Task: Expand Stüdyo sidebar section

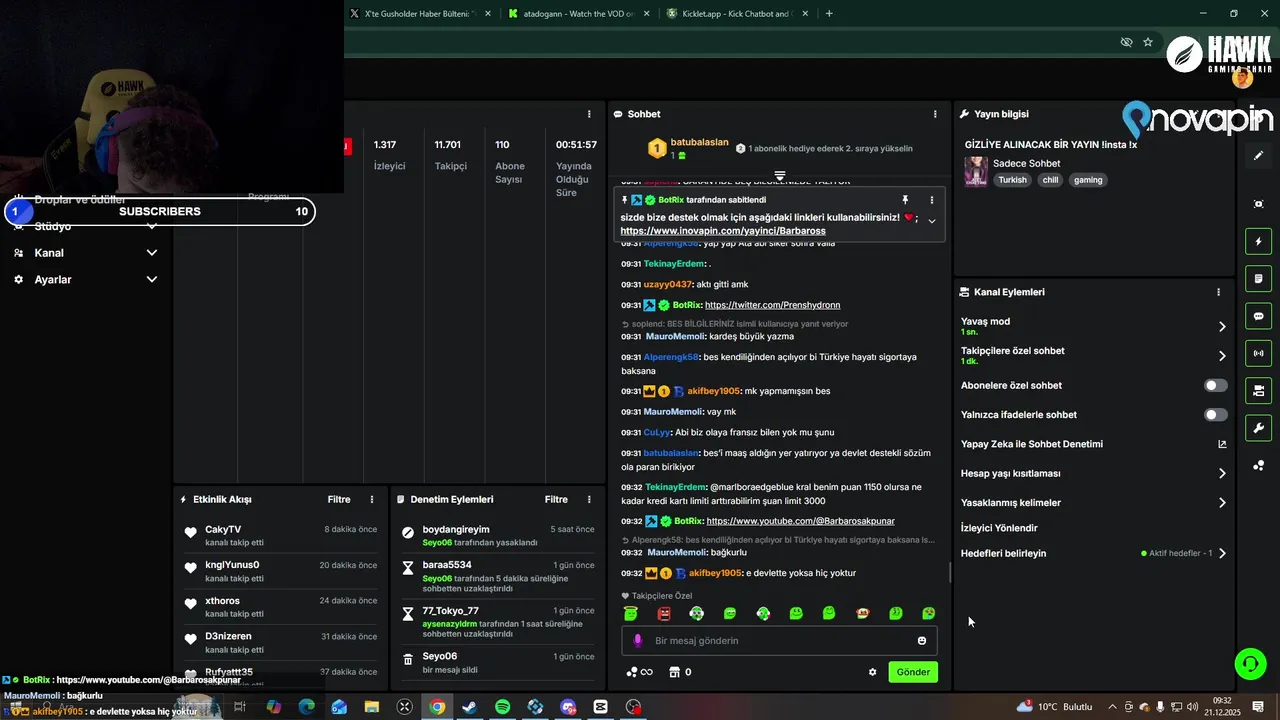Action: click(152, 226)
